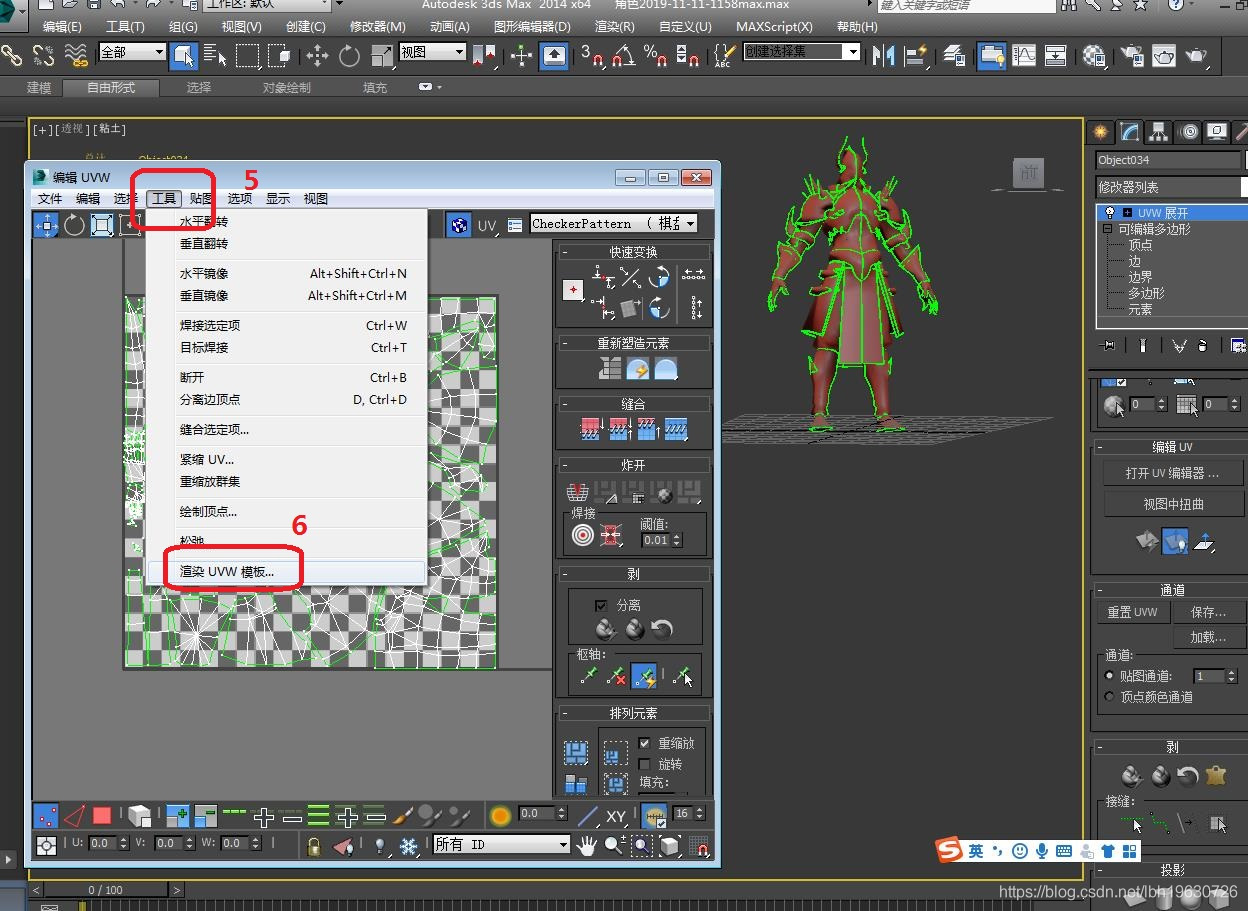
Task: Click the lock selection padlock icon
Action: [314, 846]
